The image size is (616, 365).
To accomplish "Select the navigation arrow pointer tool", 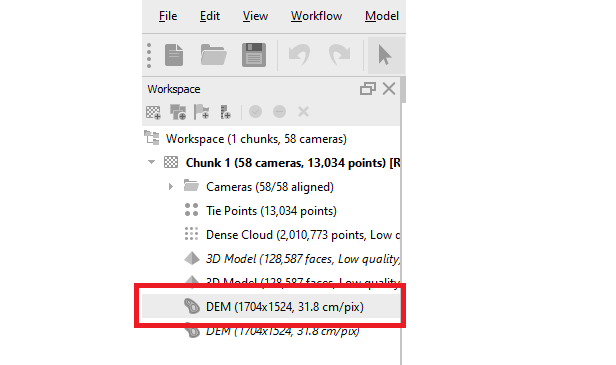I will point(384,55).
